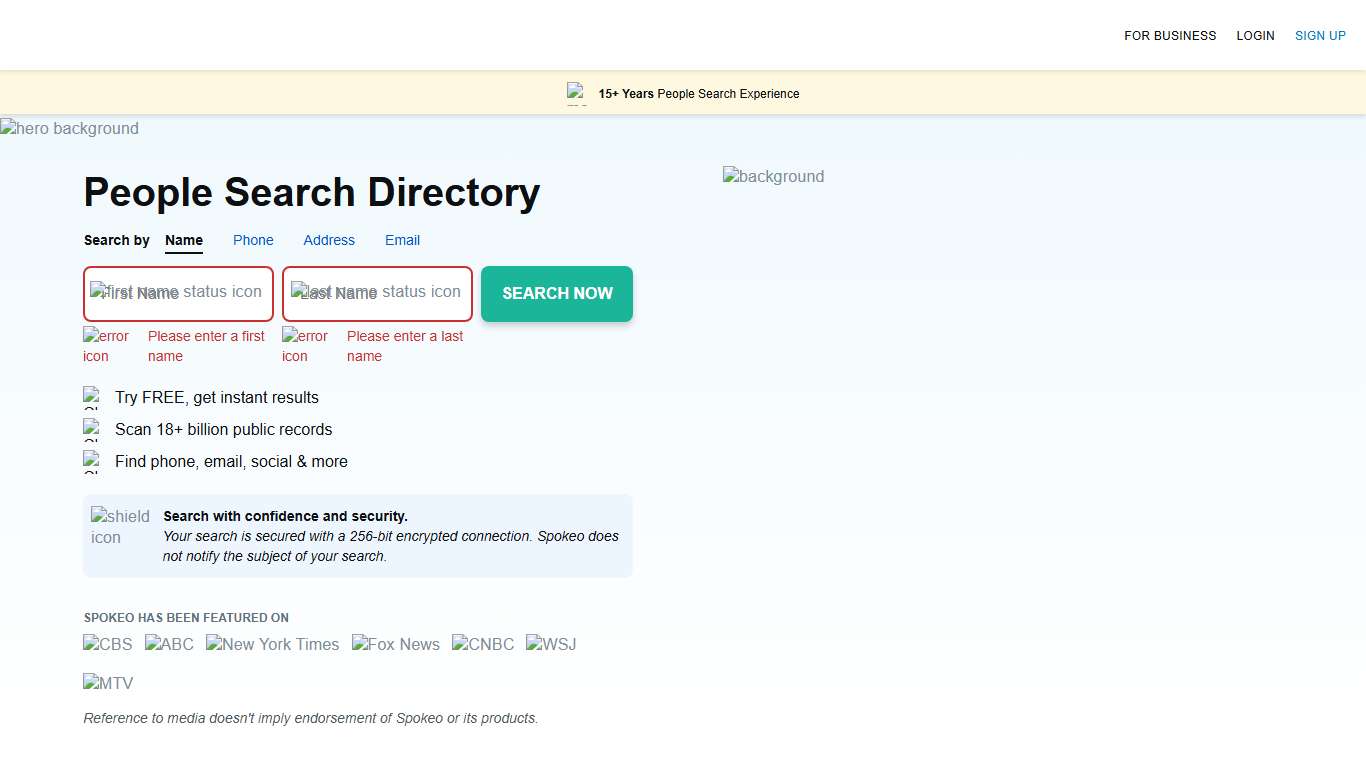Viewport: 1366px width, 768px height.
Task: Click the SEARCH NOW button
Action: click(x=557, y=293)
